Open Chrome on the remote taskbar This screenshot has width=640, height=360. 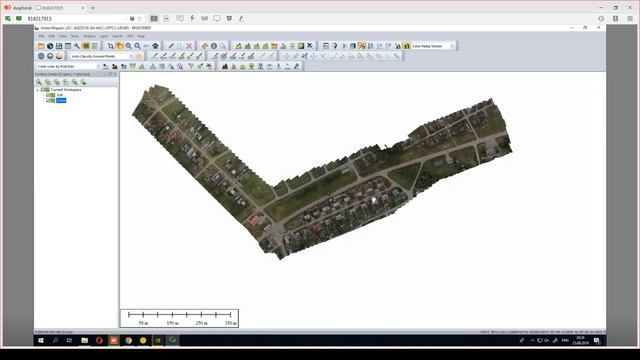point(129,340)
